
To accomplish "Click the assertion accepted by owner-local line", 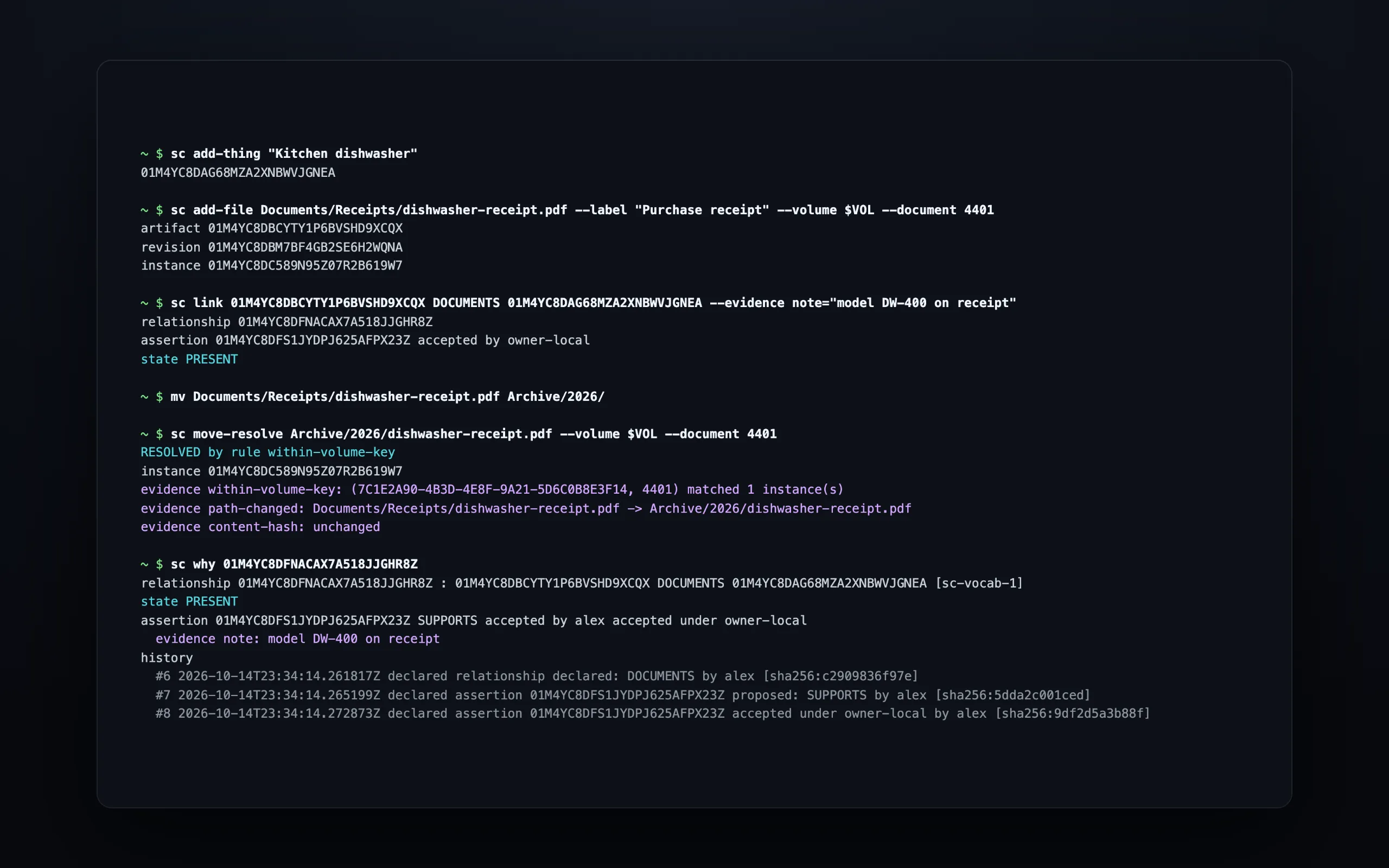I will pyautogui.click(x=365, y=341).
